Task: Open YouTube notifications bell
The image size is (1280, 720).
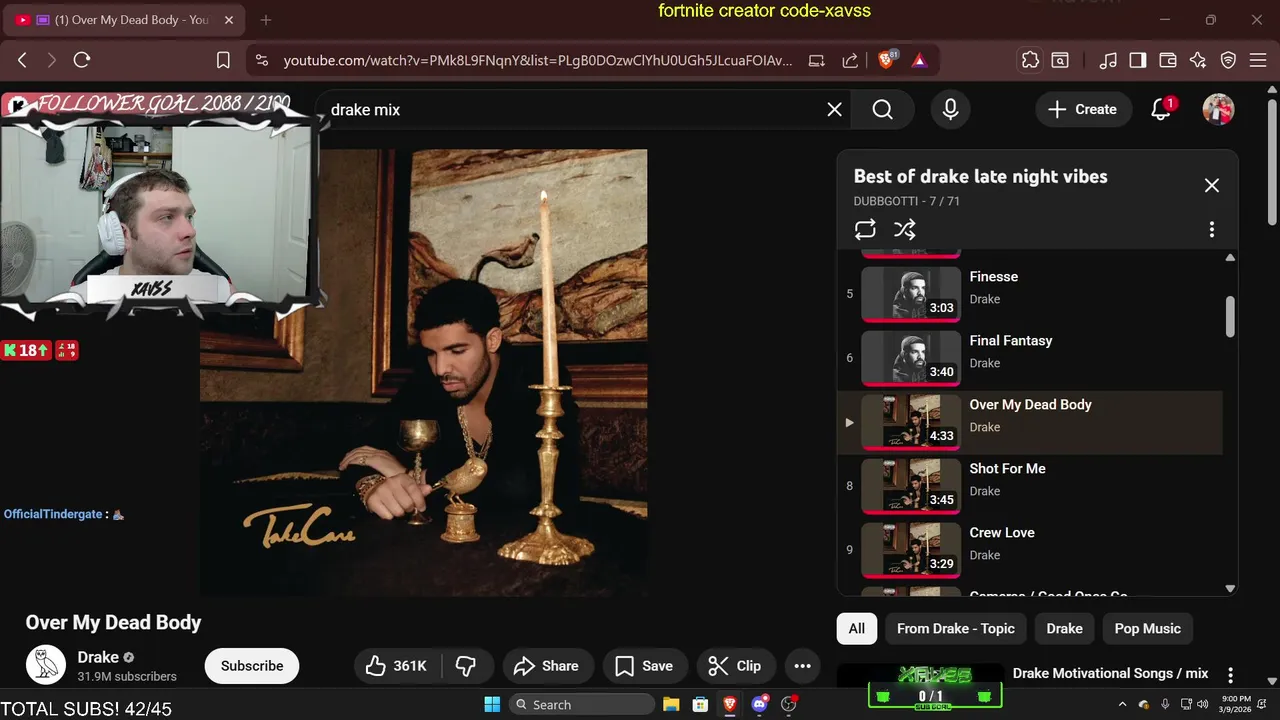Action: (x=1161, y=109)
